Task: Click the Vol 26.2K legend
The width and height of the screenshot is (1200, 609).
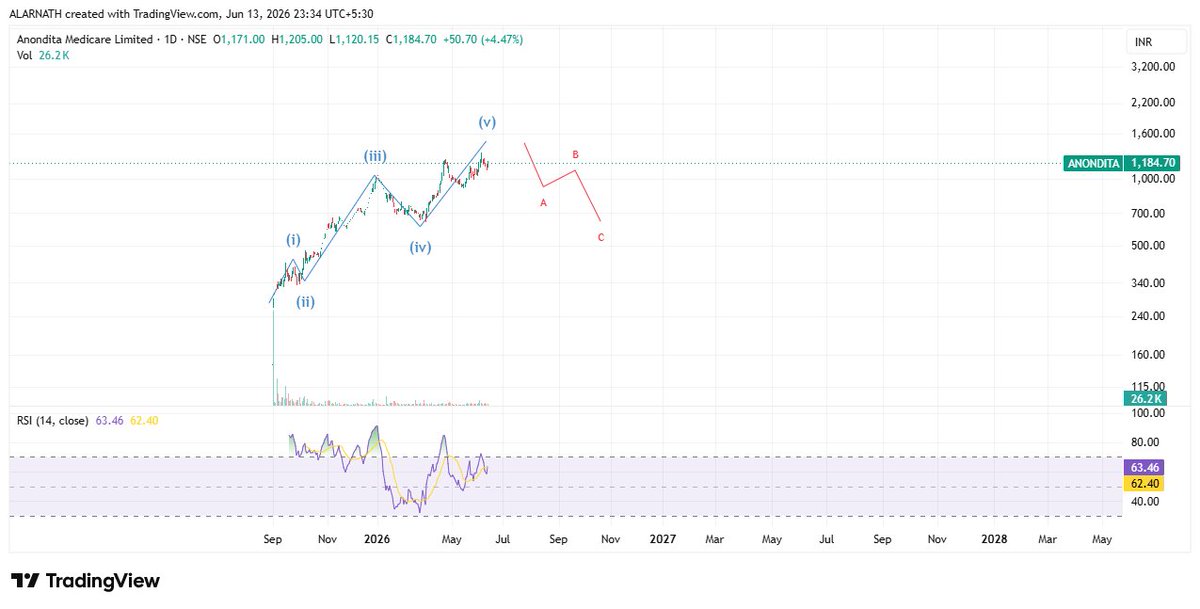Action: pos(42,56)
